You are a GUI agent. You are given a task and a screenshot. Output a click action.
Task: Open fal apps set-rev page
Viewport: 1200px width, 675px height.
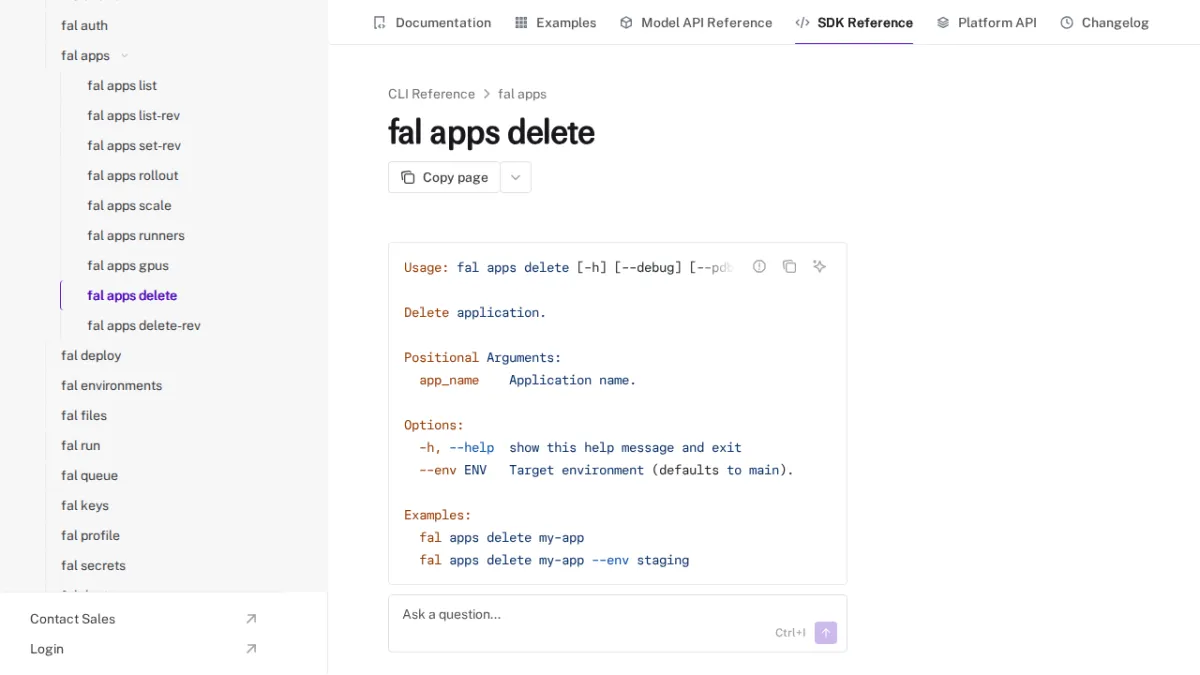pyautogui.click(x=134, y=146)
